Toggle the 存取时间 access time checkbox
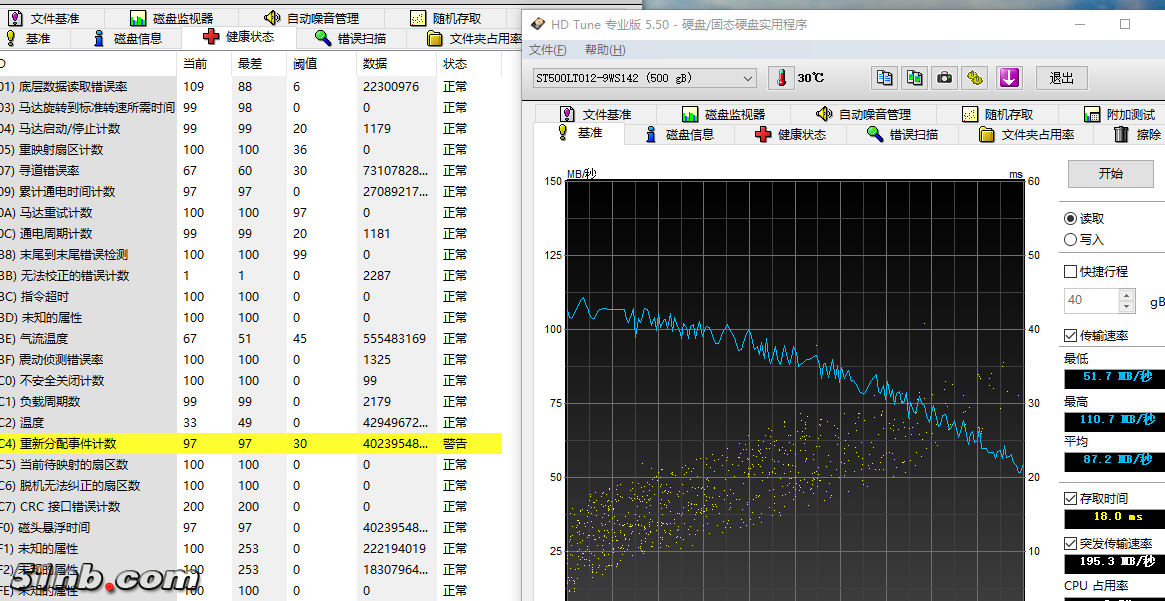 (1071, 498)
